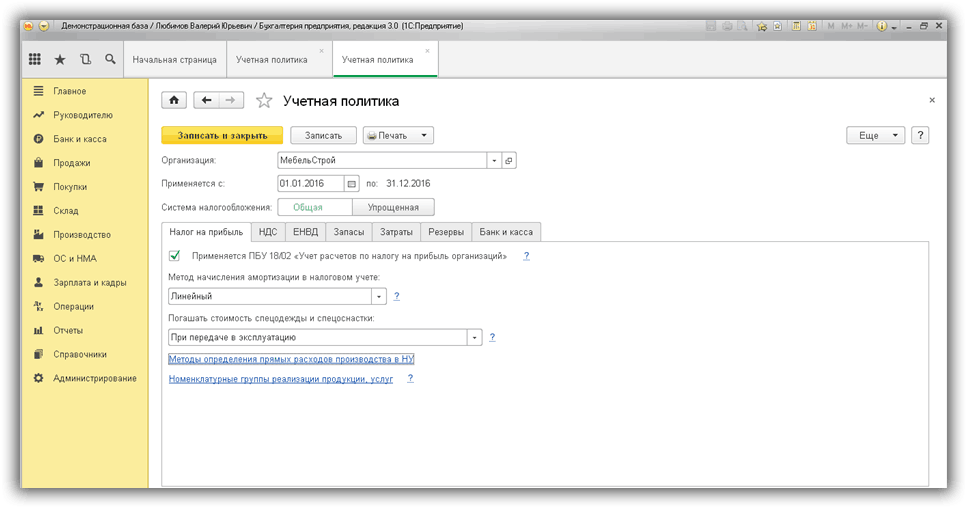
Task: Open the calendar icon in title bar
Action: tap(812, 26)
